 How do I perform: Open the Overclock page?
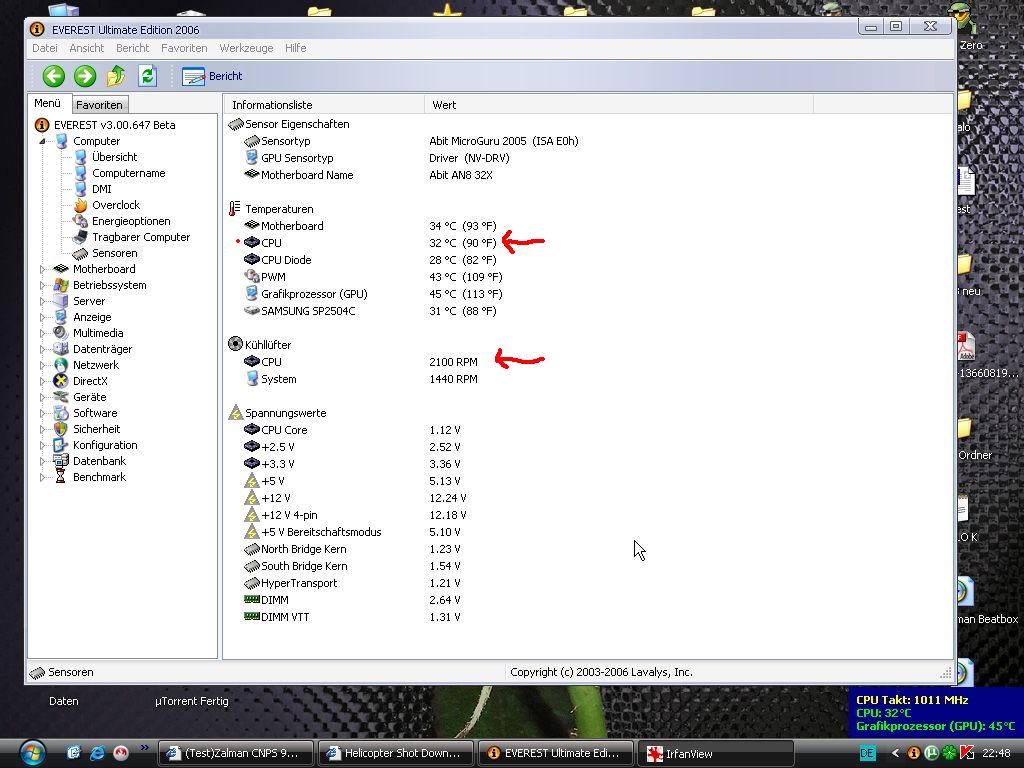click(x=116, y=205)
